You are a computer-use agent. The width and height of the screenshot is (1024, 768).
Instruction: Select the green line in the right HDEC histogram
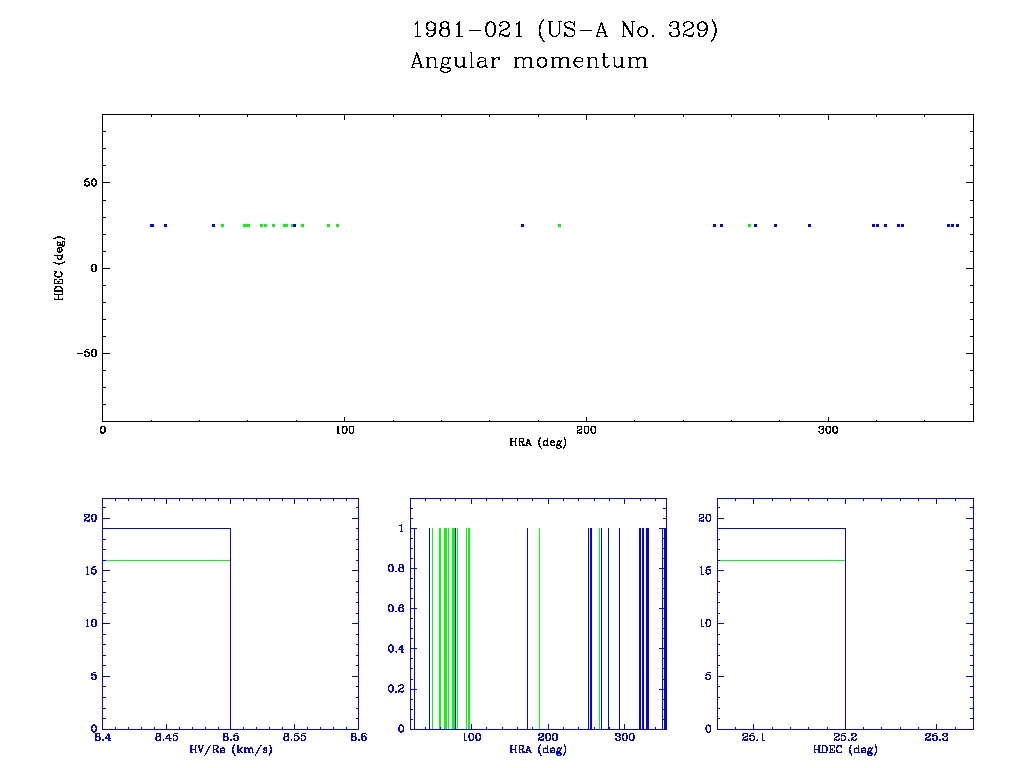(x=781, y=560)
